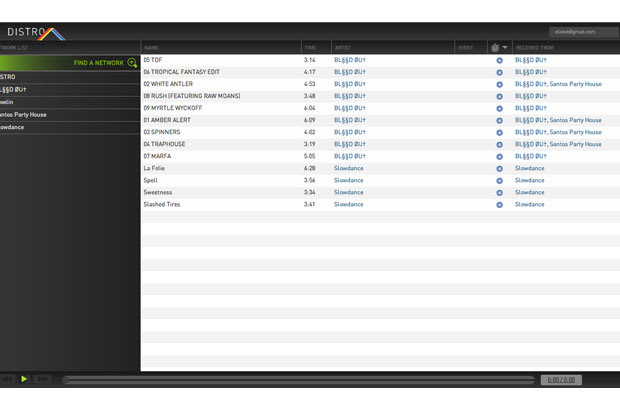Click the download icon for 09 Myrtle Wyckoff

[499, 108]
